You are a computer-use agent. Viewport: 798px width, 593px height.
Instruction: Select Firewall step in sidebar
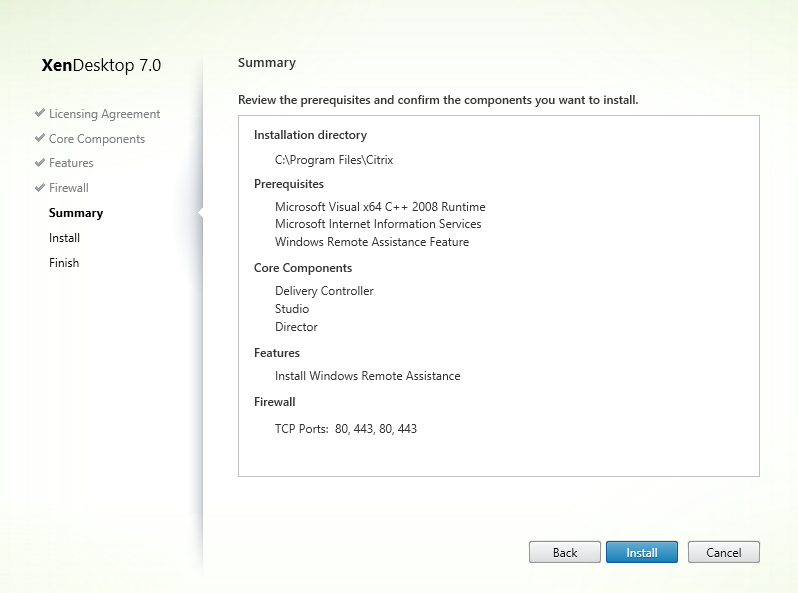click(x=69, y=188)
